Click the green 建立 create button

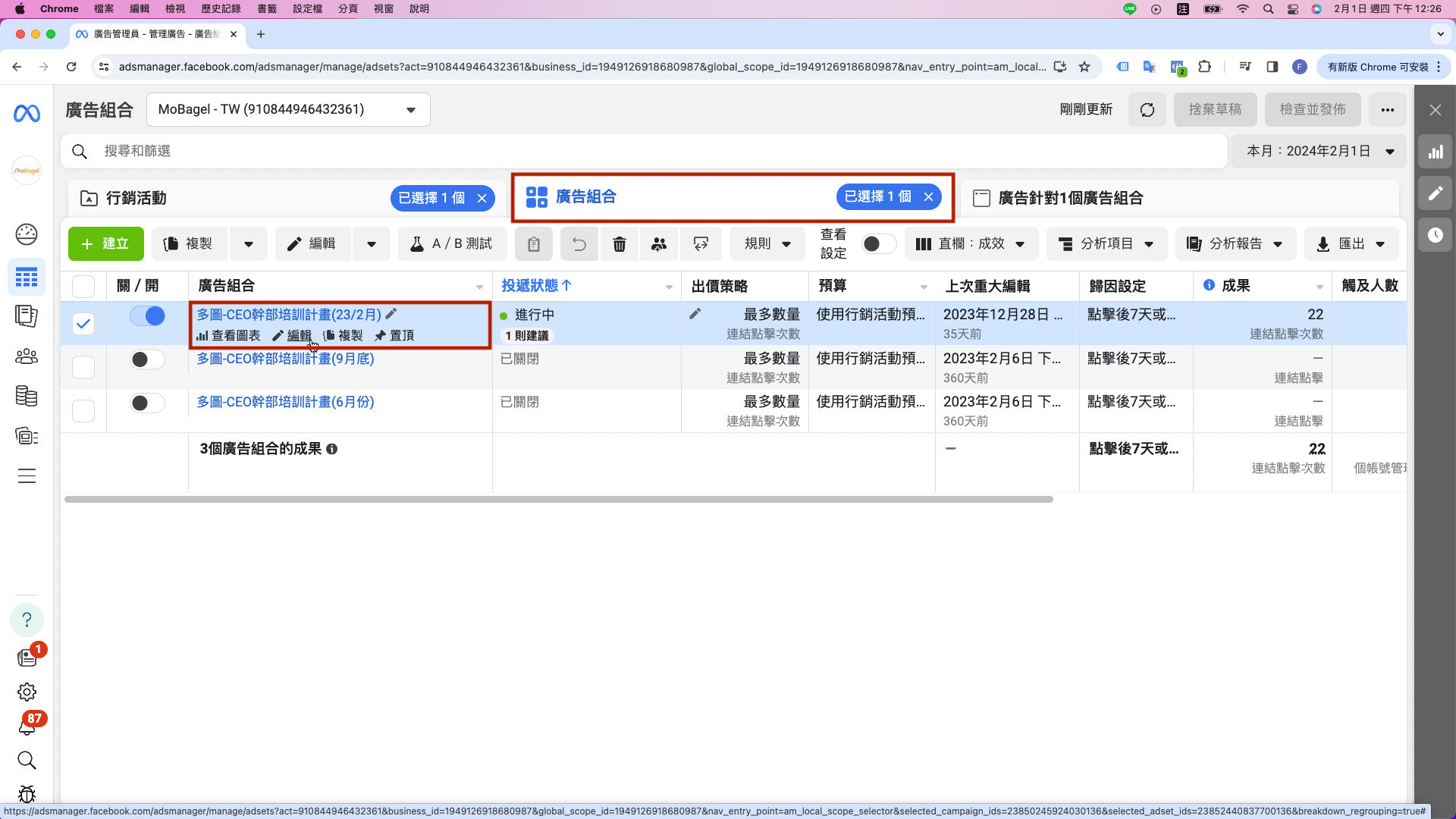point(106,244)
